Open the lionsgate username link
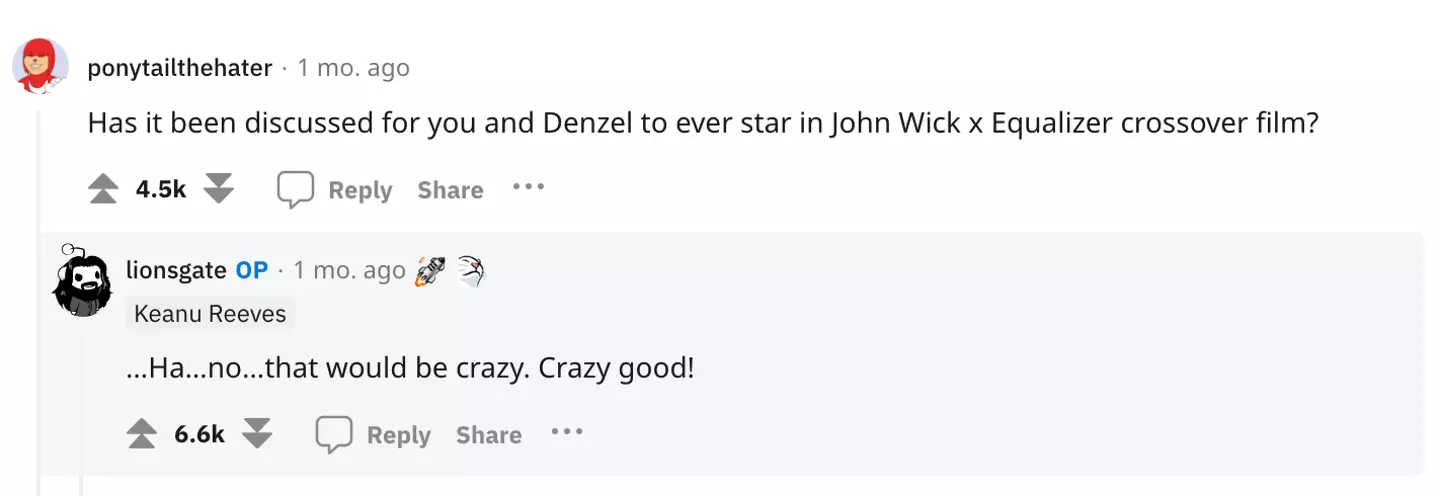Image resolution: width=1440 pixels, height=496 pixels. [176, 270]
